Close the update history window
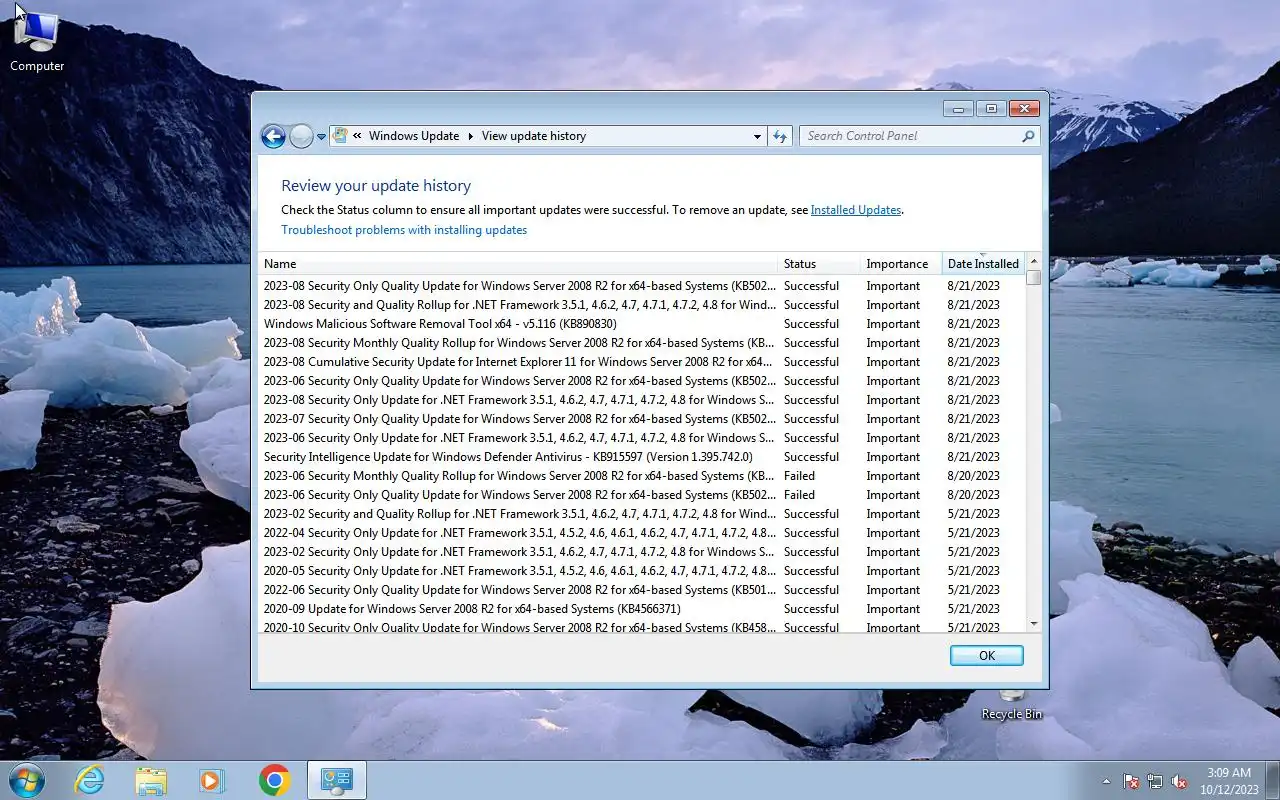The height and width of the screenshot is (800, 1280). [x=1024, y=108]
